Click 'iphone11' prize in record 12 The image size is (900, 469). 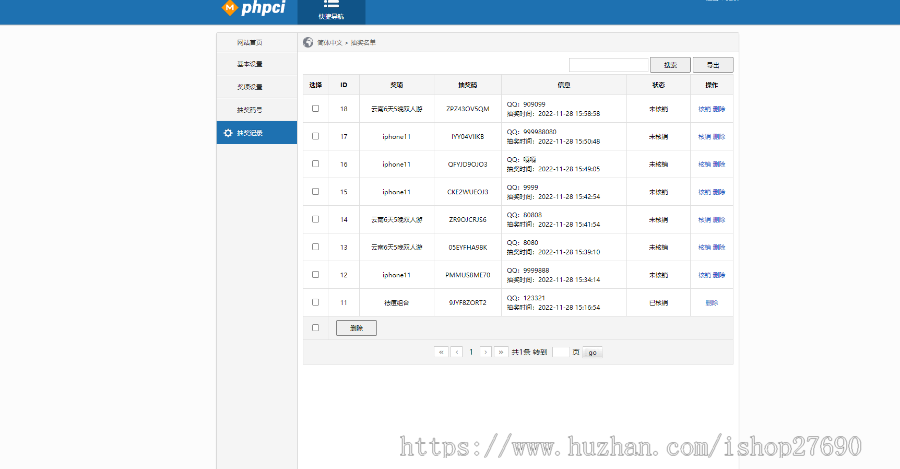(x=397, y=275)
